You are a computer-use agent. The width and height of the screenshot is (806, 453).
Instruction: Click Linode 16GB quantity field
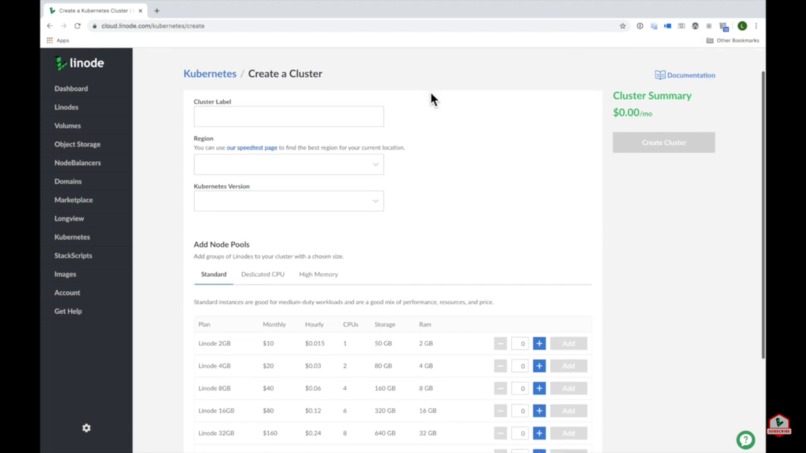click(520, 410)
